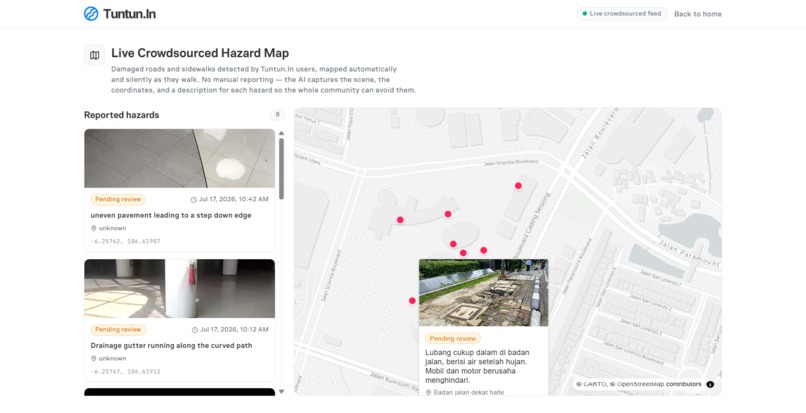Select the 10:42 AM timestamp on first card
The height and width of the screenshot is (413, 806).
pos(233,199)
